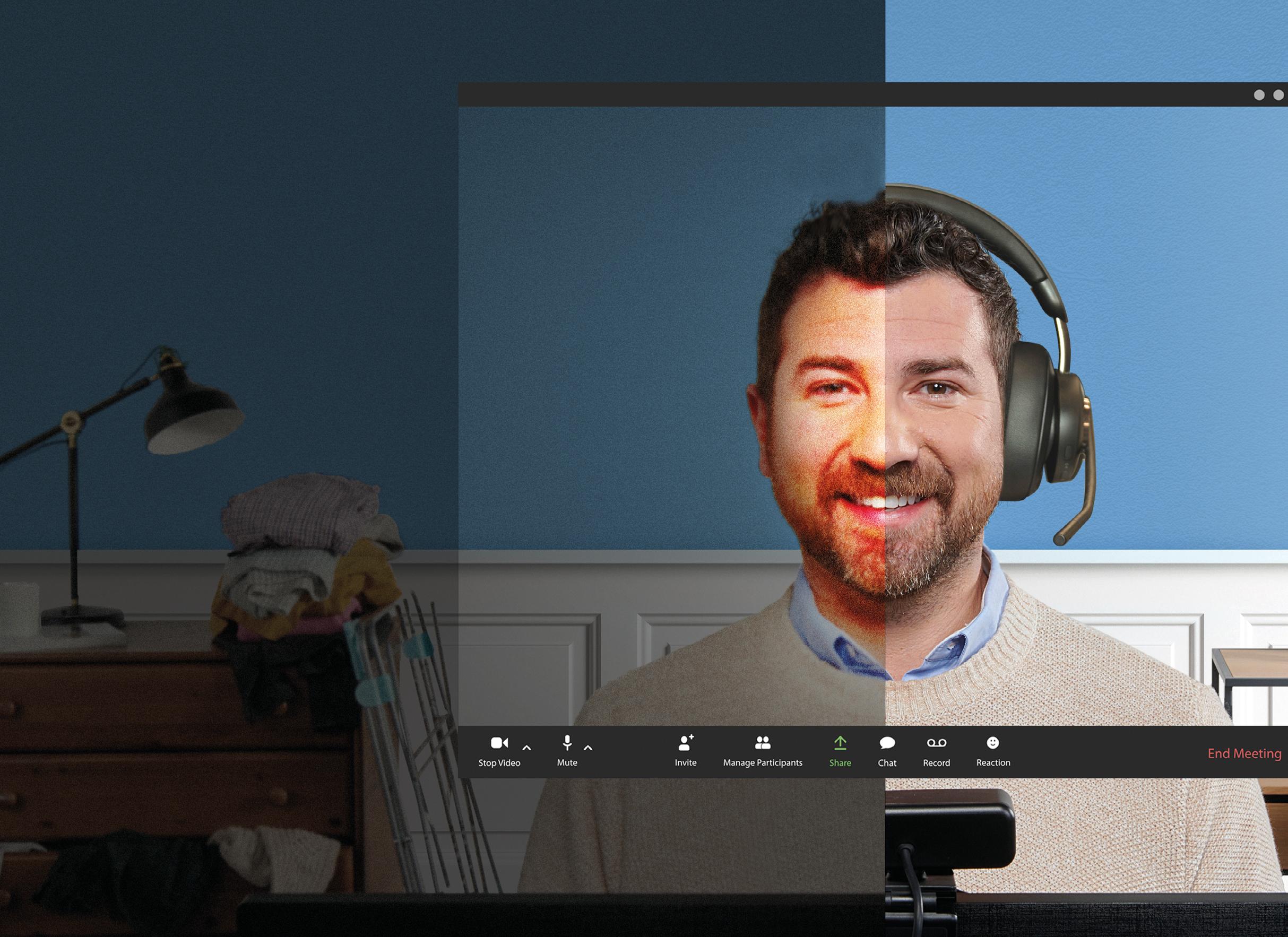Click the 'Stop Video' text label
Viewport: 1288px width, 937px height.
pyautogui.click(x=499, y=762)
